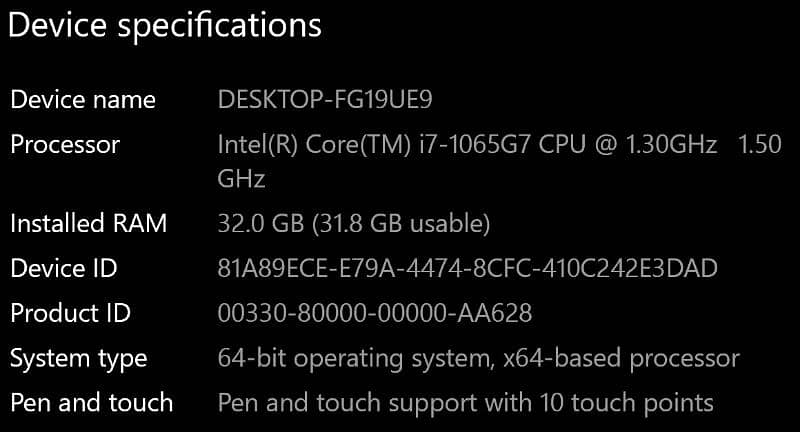
Task: Click the GHz text on second processor line
Action: click(x=241, y=179)
